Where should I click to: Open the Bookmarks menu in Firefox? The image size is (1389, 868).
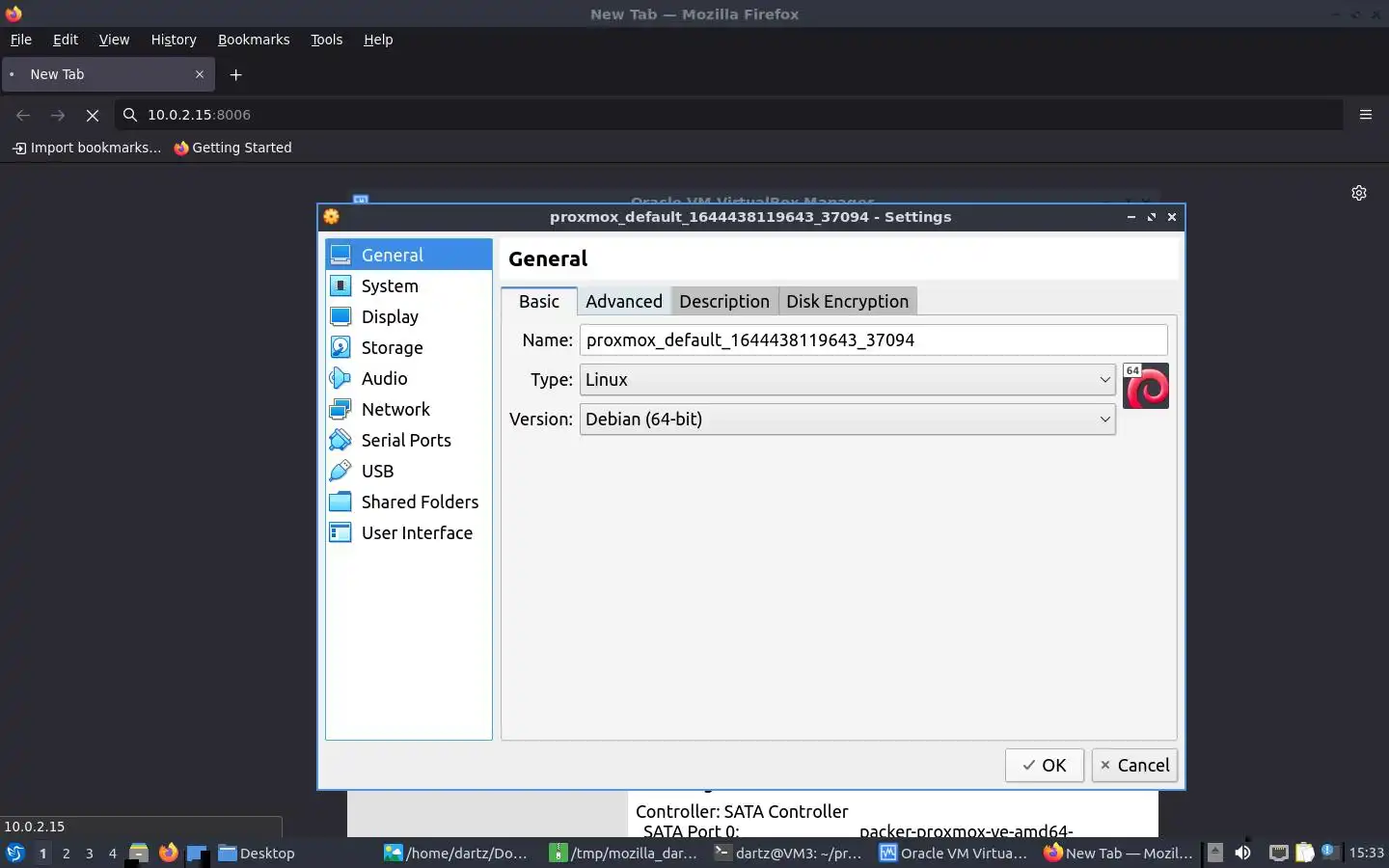[254, 40]
